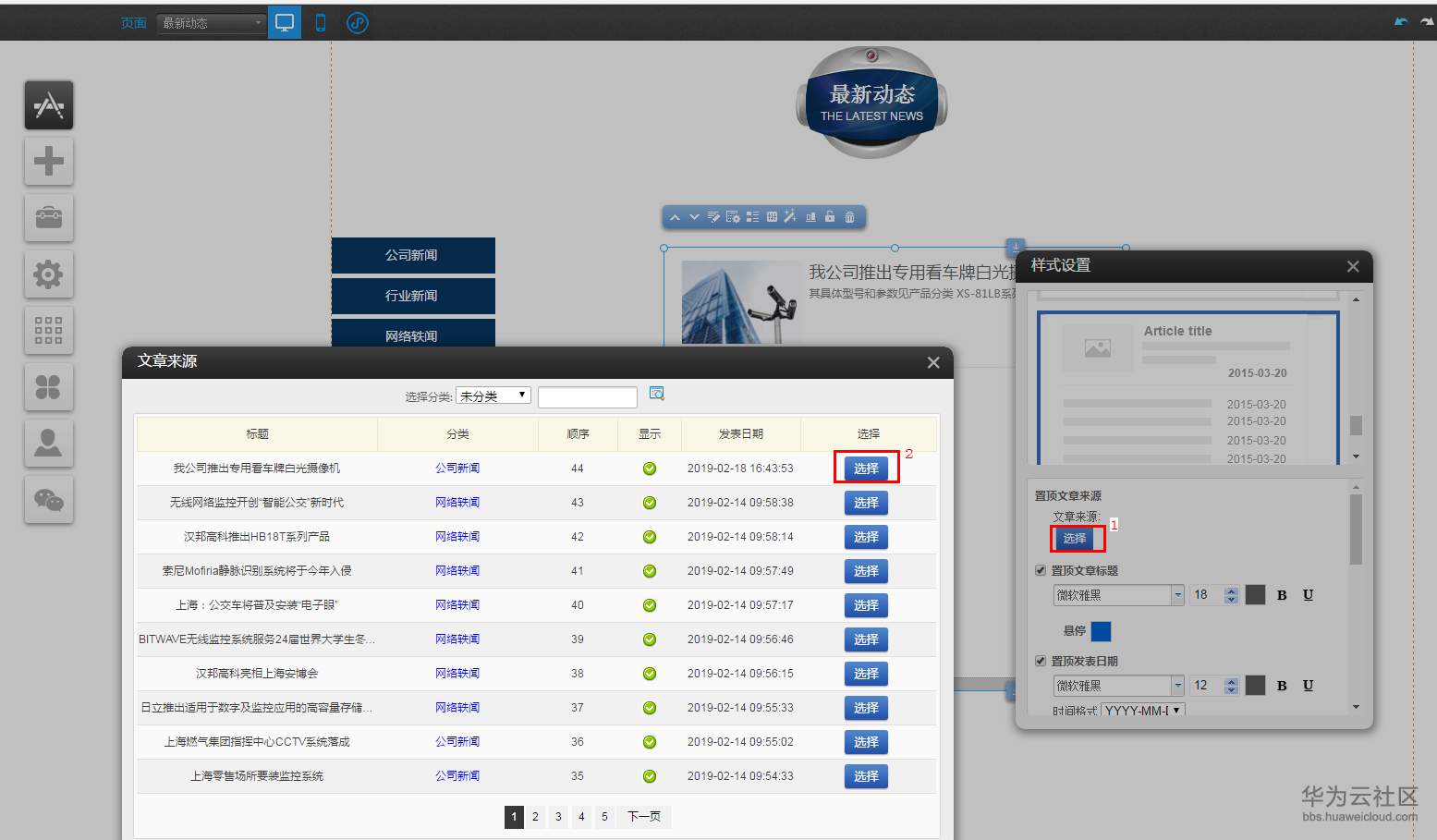Move module down with the down chevron
Image resolution: width=1437 pixels, height=840 pixels.
pos(694,217)
